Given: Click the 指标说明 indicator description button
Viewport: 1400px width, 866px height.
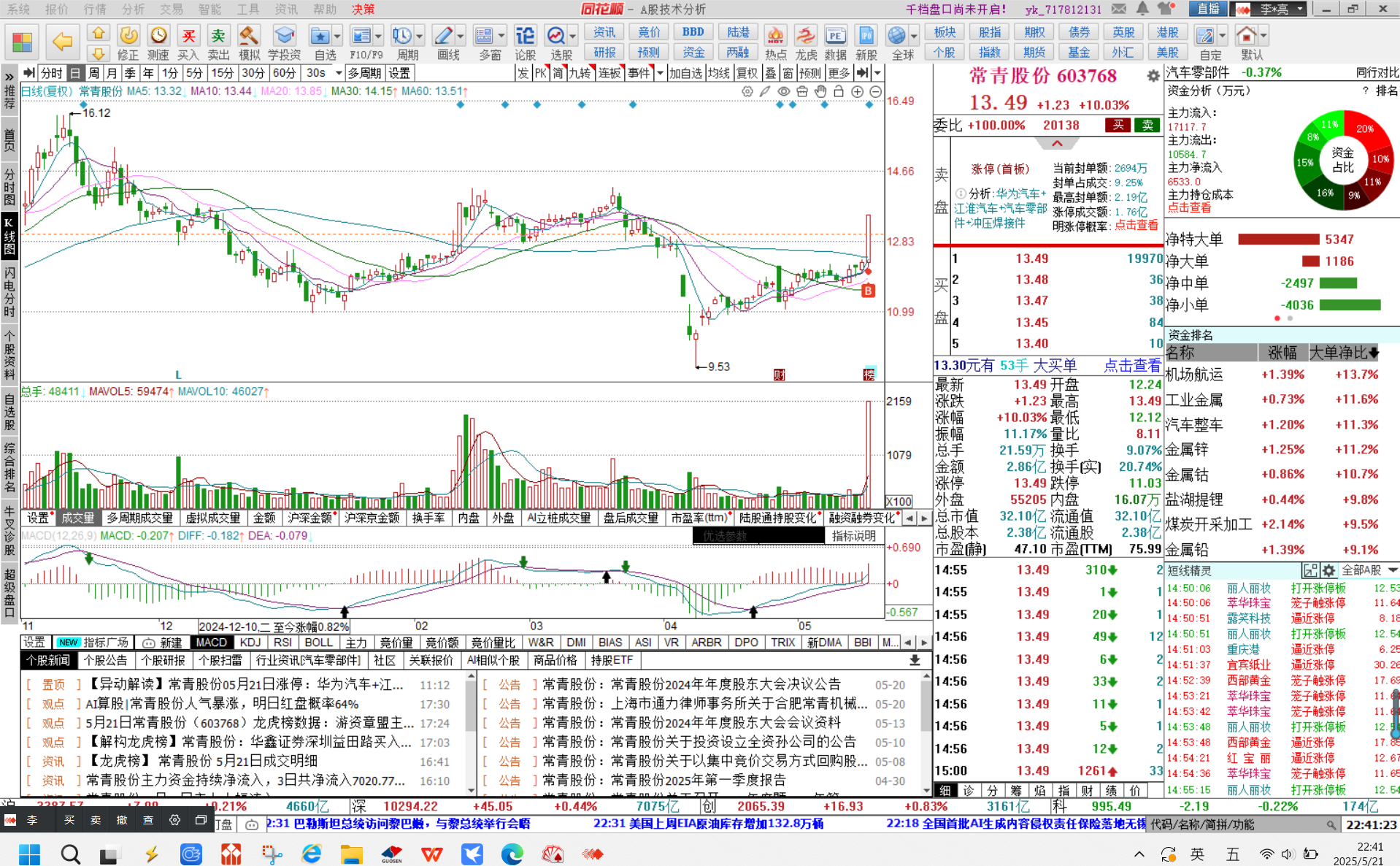Looking at the screenshot, I should (x=854, y=536).
